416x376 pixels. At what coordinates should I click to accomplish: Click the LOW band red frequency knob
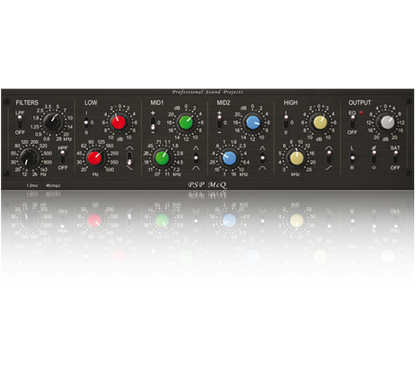point(95,158)
